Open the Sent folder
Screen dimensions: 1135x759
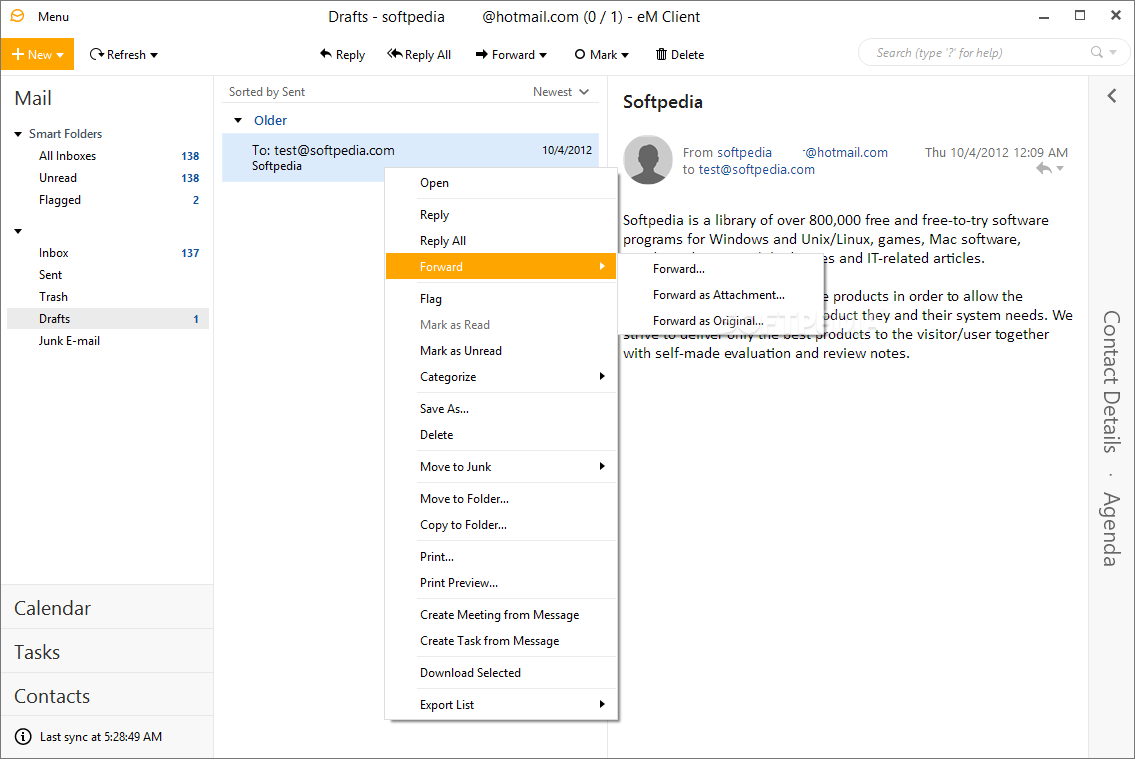[x=109, y=274]
